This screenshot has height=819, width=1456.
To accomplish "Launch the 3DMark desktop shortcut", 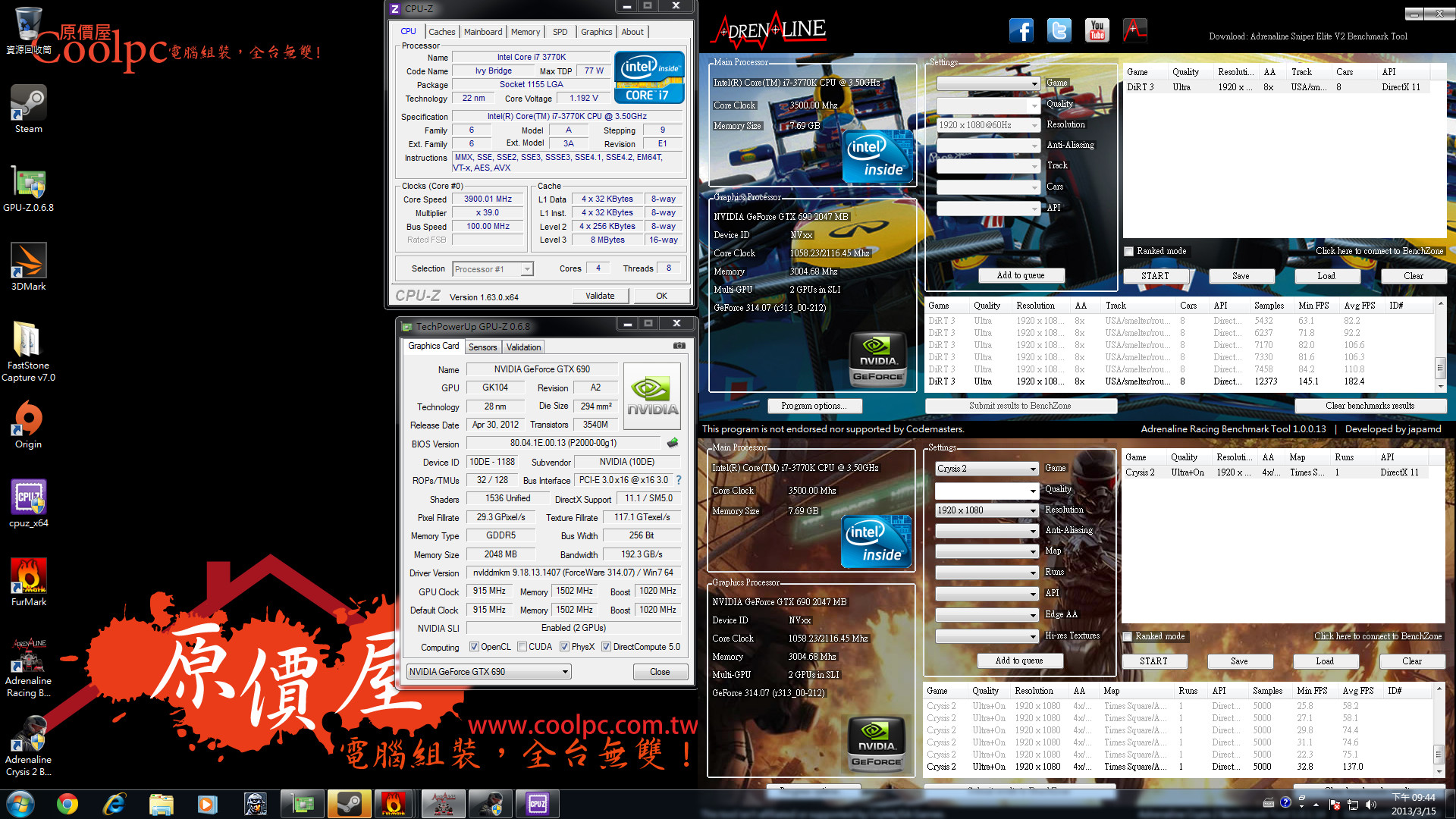I will pyautogui.click(x=29, y=267).
